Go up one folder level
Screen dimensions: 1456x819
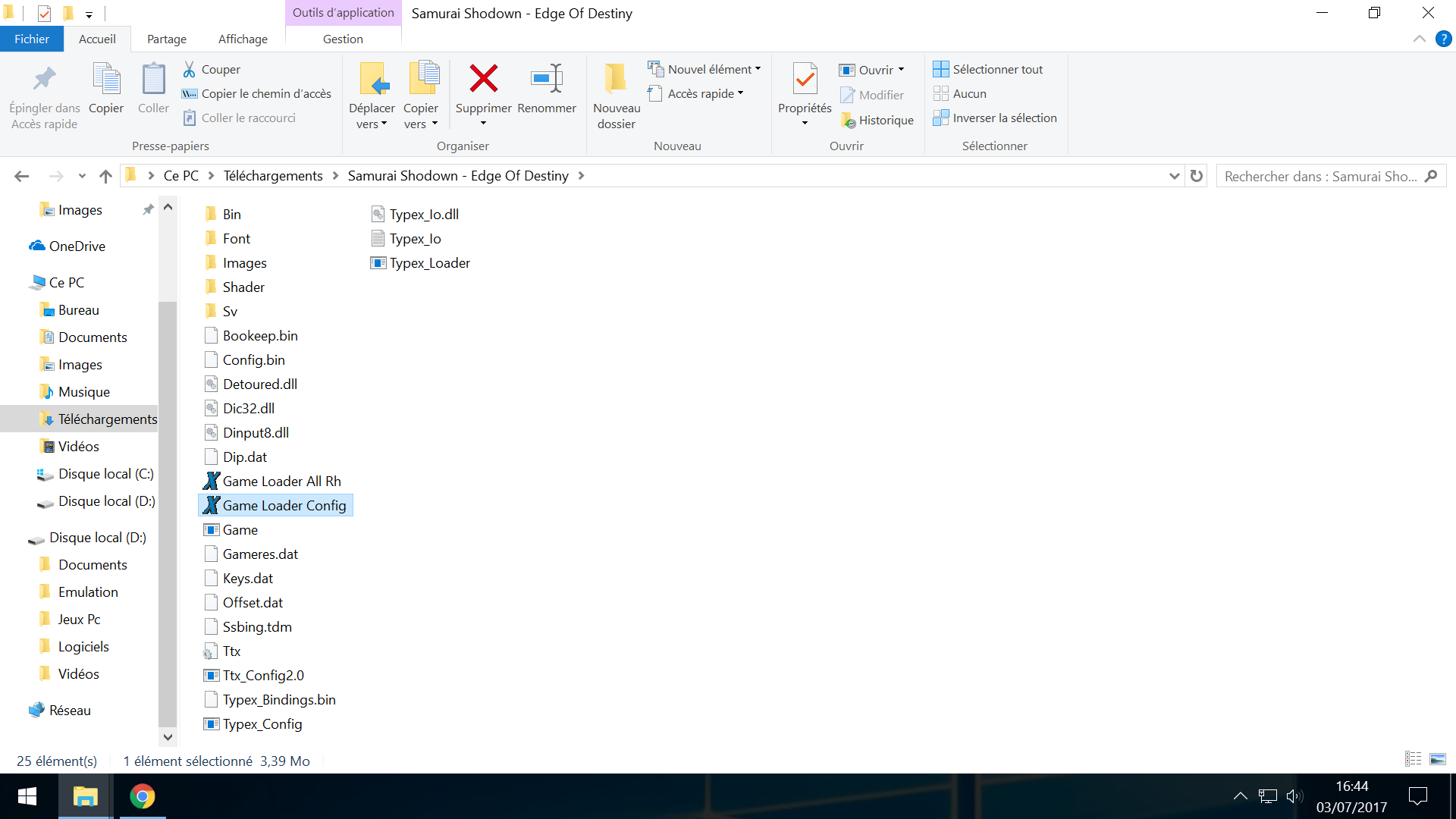pyautogui.click(x=105, y=176)
